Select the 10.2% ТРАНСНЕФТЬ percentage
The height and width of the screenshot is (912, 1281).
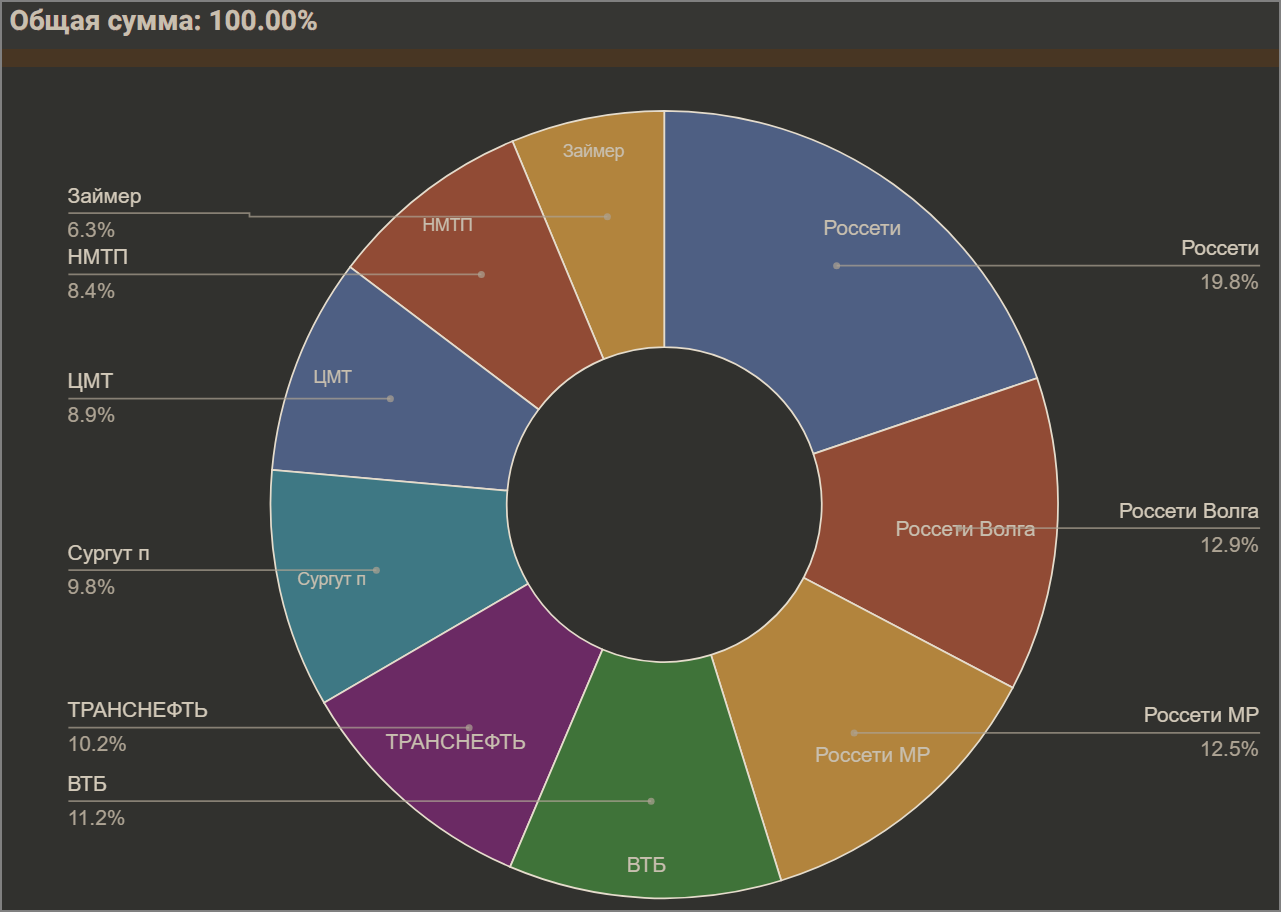[x=96, y=744]
